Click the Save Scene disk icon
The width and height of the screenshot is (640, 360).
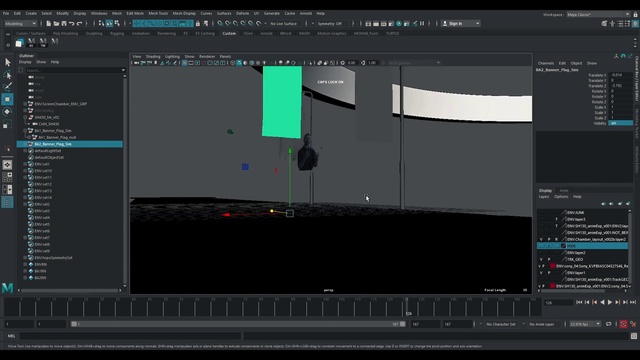click(x=64, y=24)
